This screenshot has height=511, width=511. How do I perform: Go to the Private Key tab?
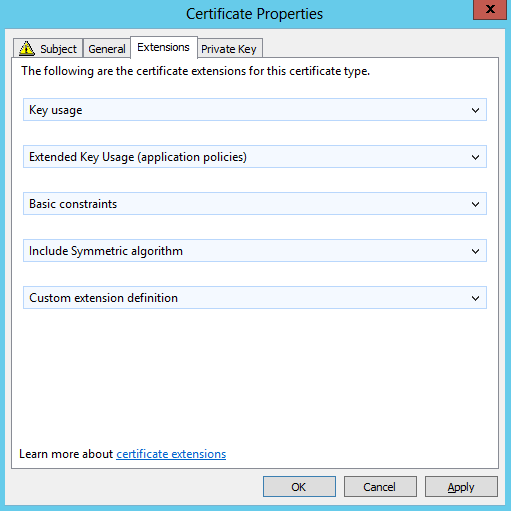point(229,49)
